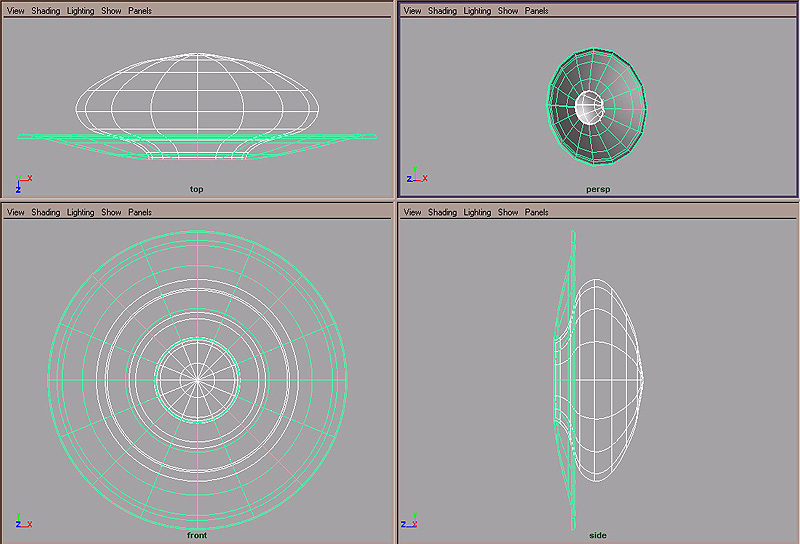Click the axis indicator icon in the side viewport
The image size is (800, 544).
pyautogui.click(x=409, y=522)
